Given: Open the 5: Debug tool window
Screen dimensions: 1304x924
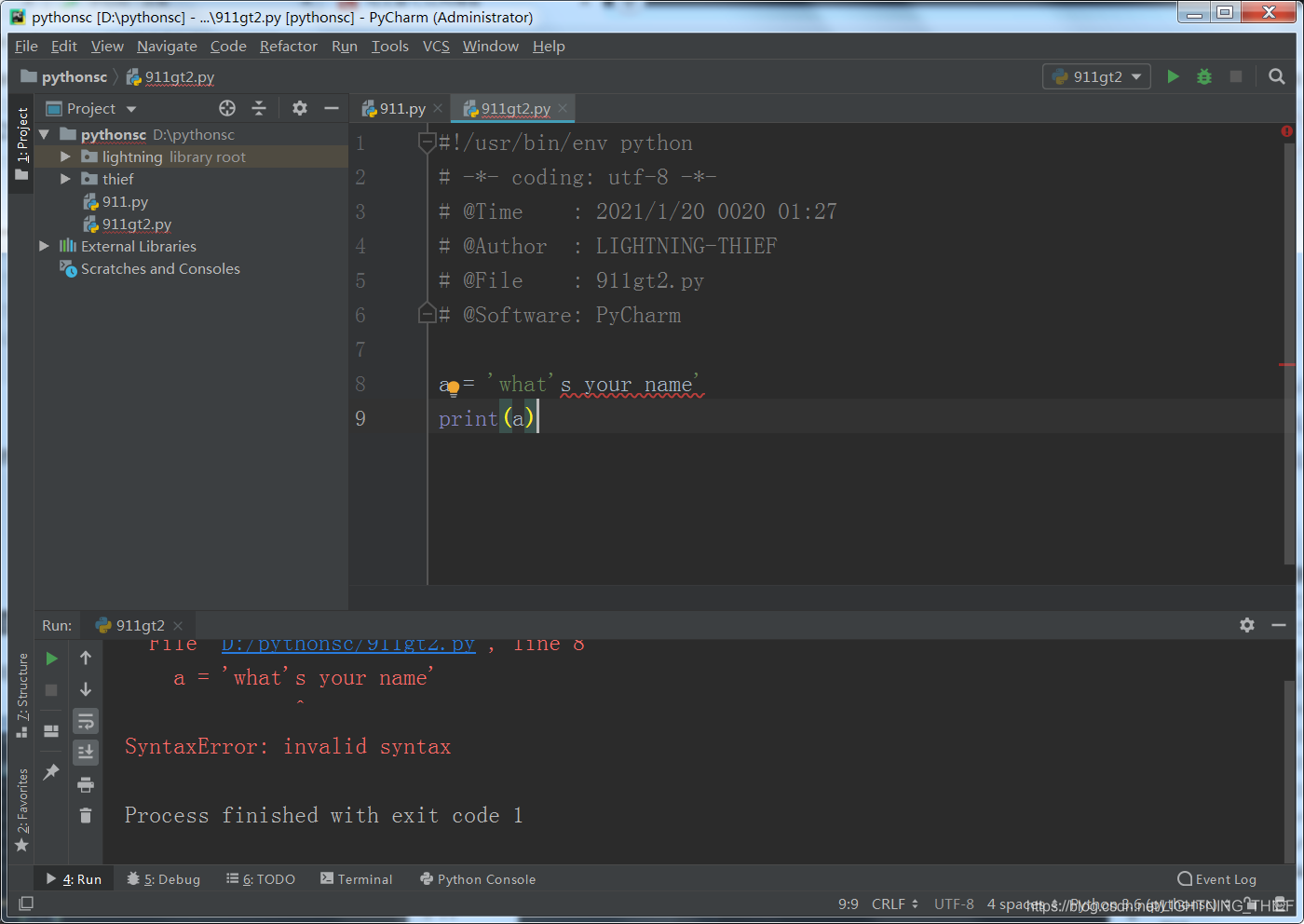Looking at the screenshot, I should [164, 878].
